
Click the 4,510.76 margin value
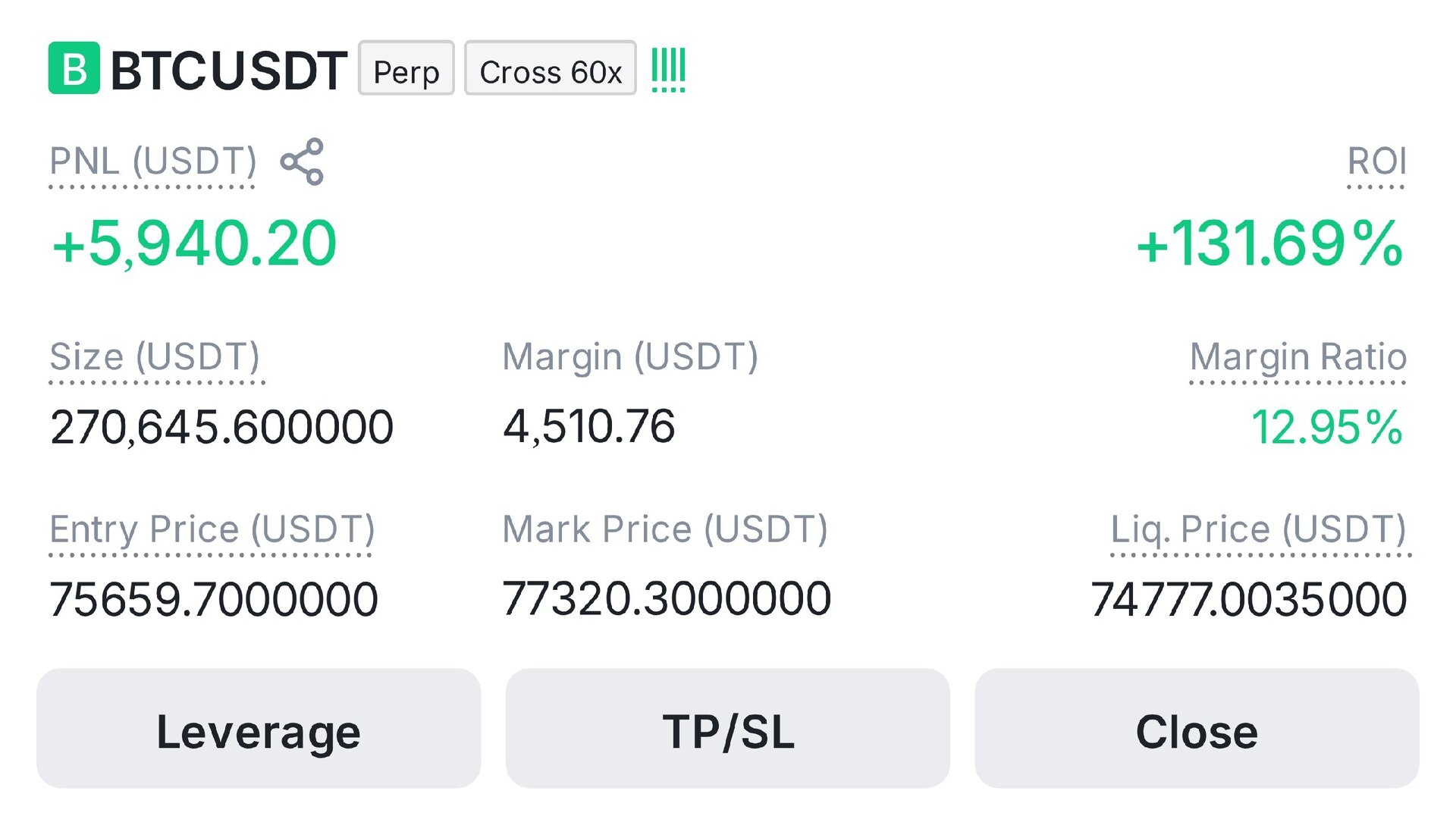589,426
